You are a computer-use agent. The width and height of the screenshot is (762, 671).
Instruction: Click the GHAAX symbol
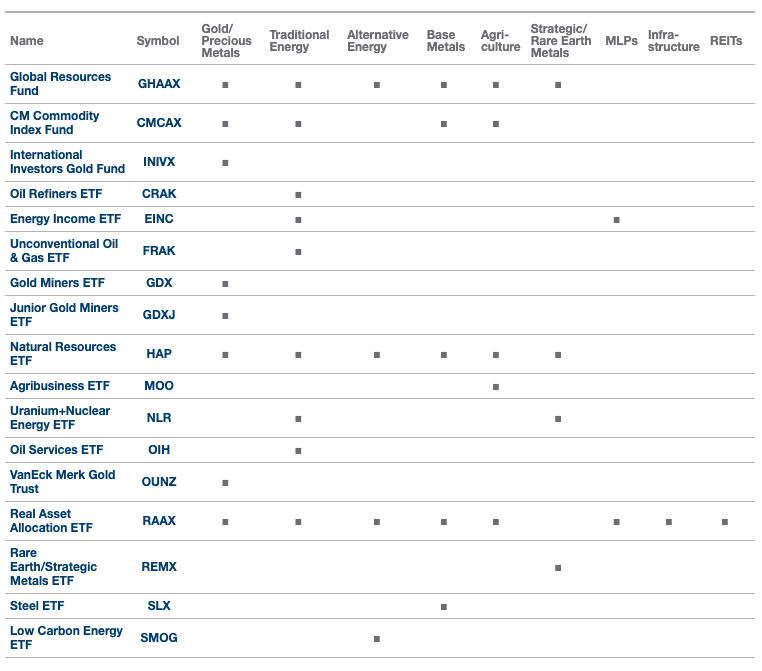coord(159,84)
